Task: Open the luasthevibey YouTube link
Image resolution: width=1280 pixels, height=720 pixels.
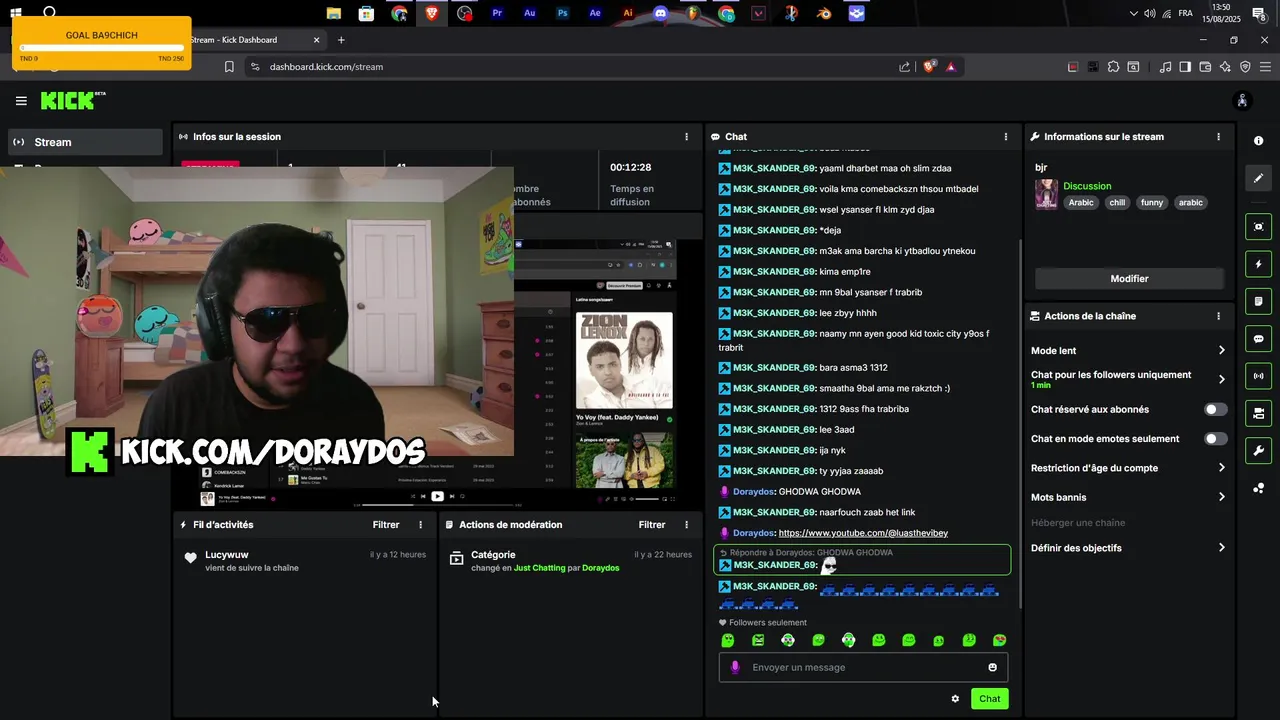Action: (x=863, y=533)
